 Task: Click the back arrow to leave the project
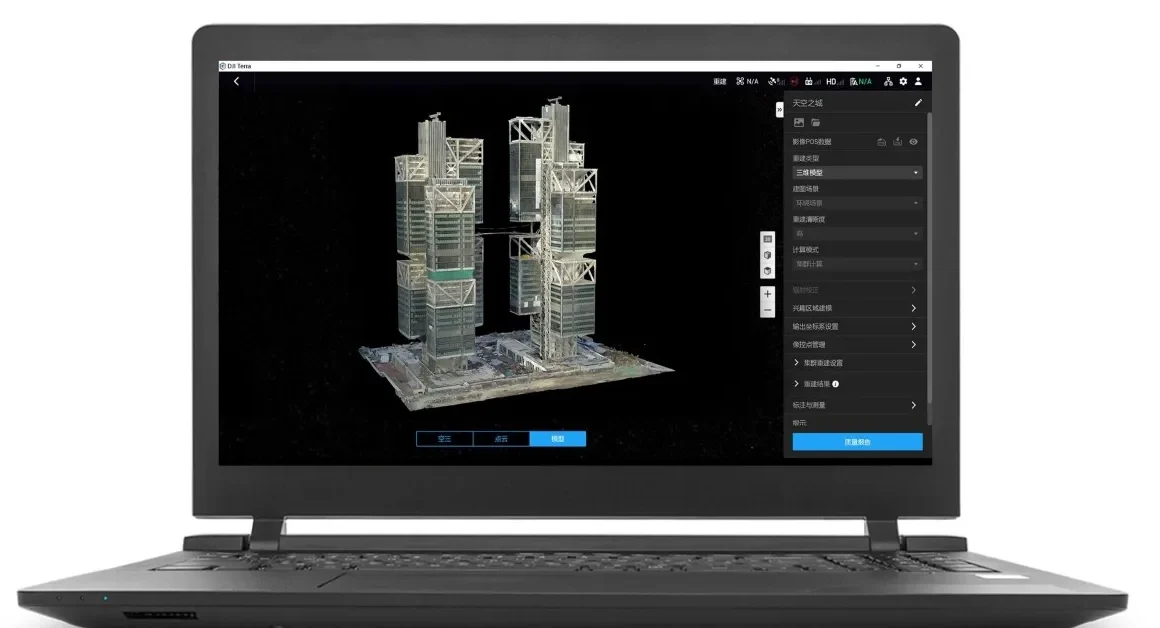pyautogui.click(x=236, y=81)
